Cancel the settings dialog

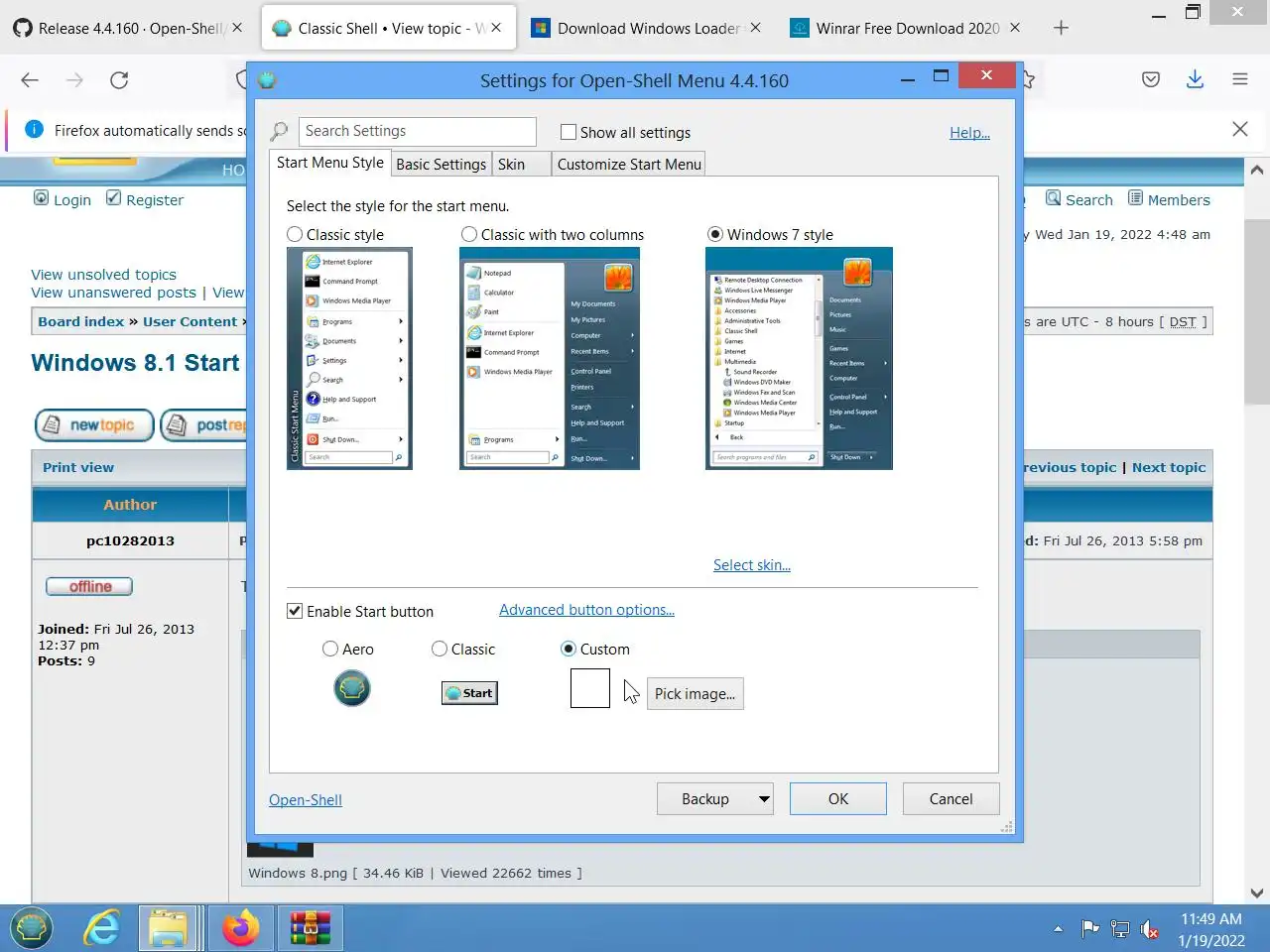(x=951, y=799)
